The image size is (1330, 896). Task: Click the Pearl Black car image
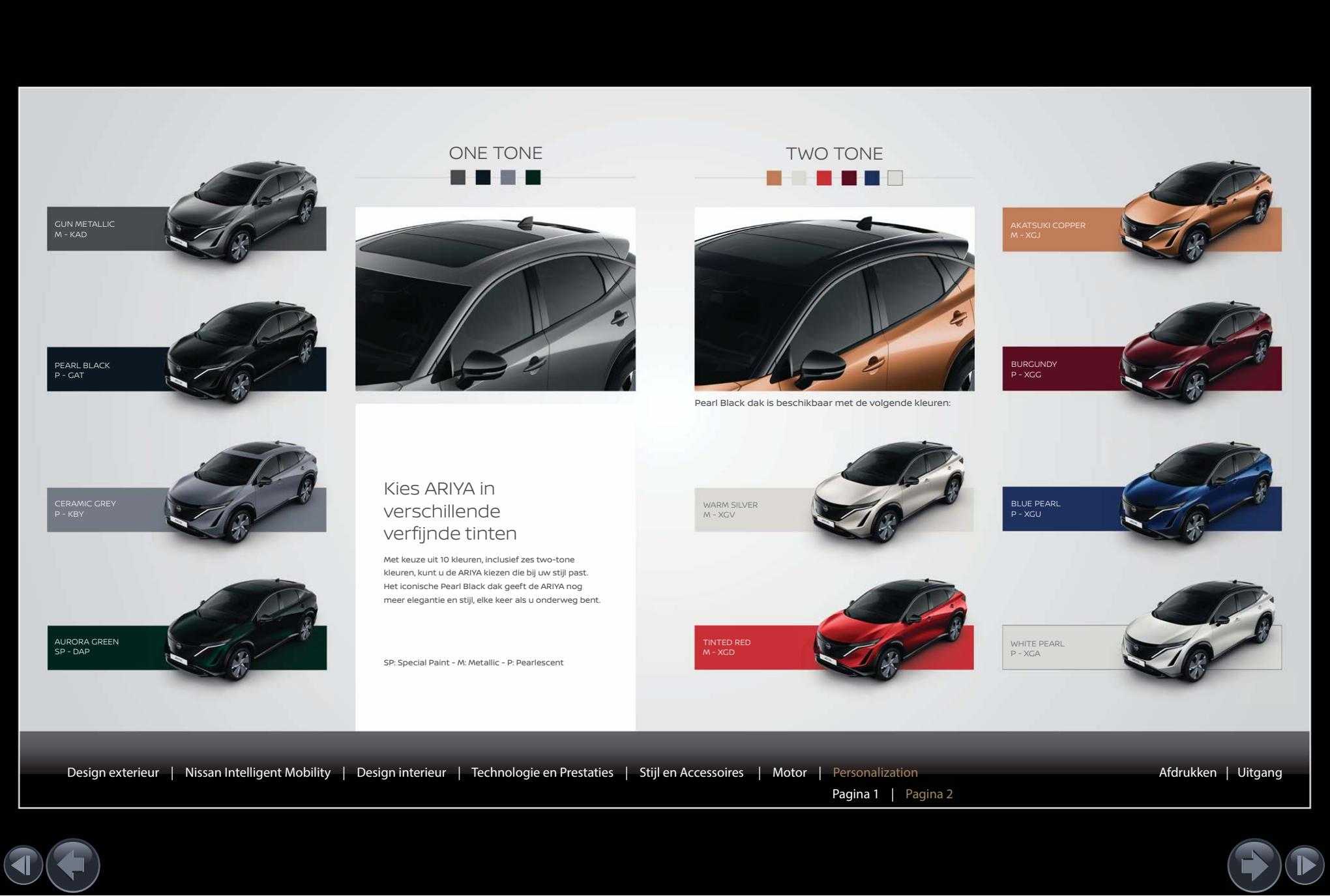click(x=243, y=352)
